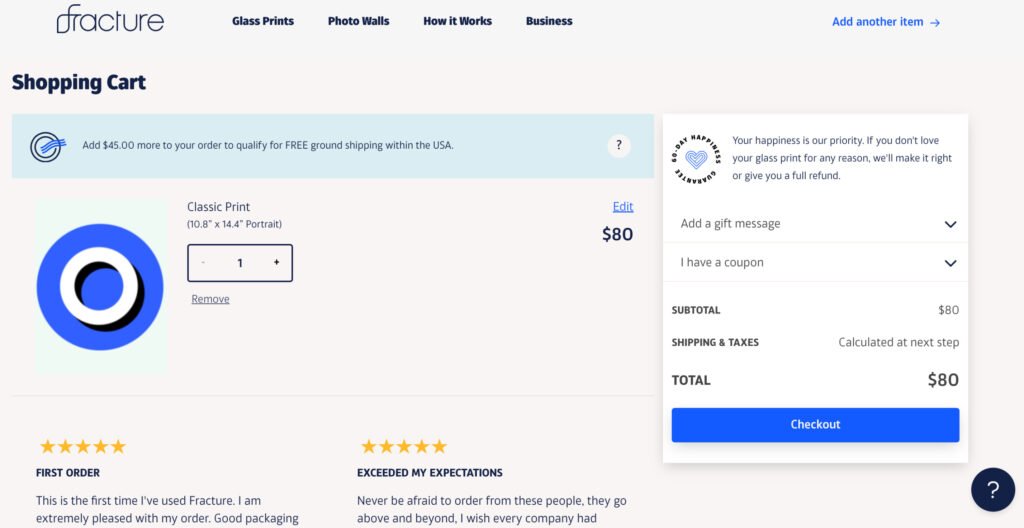Click the free shipping question mark icon
1024x528 pixels.
(619, 145)
